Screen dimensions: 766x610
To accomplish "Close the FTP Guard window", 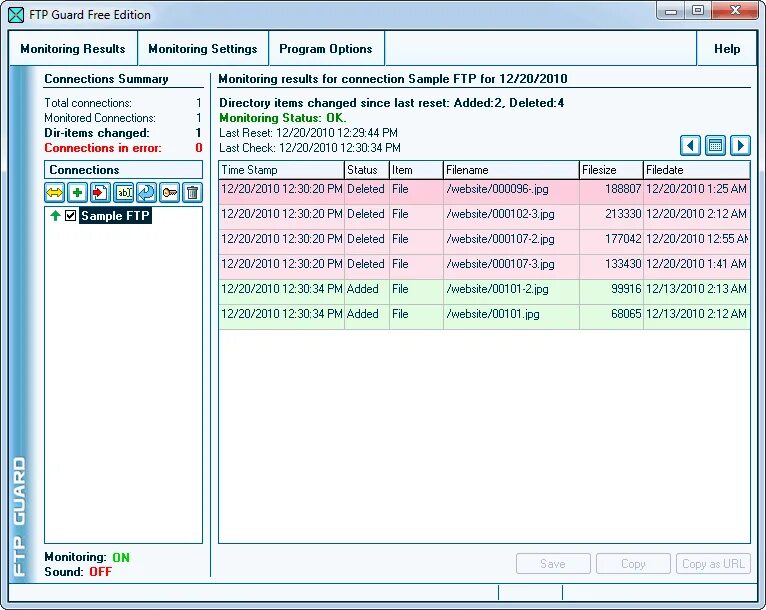I will pos(735,11).
